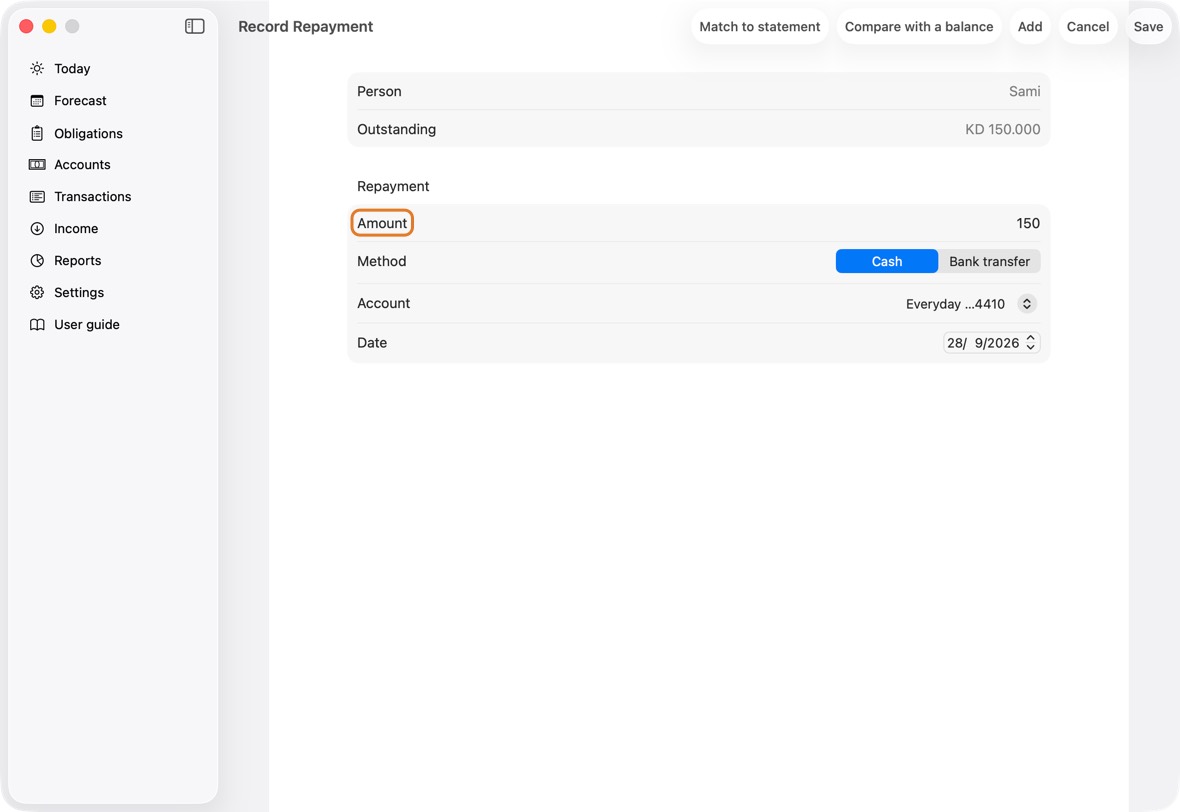Minimize window with yellow button

tap(49, 26)
